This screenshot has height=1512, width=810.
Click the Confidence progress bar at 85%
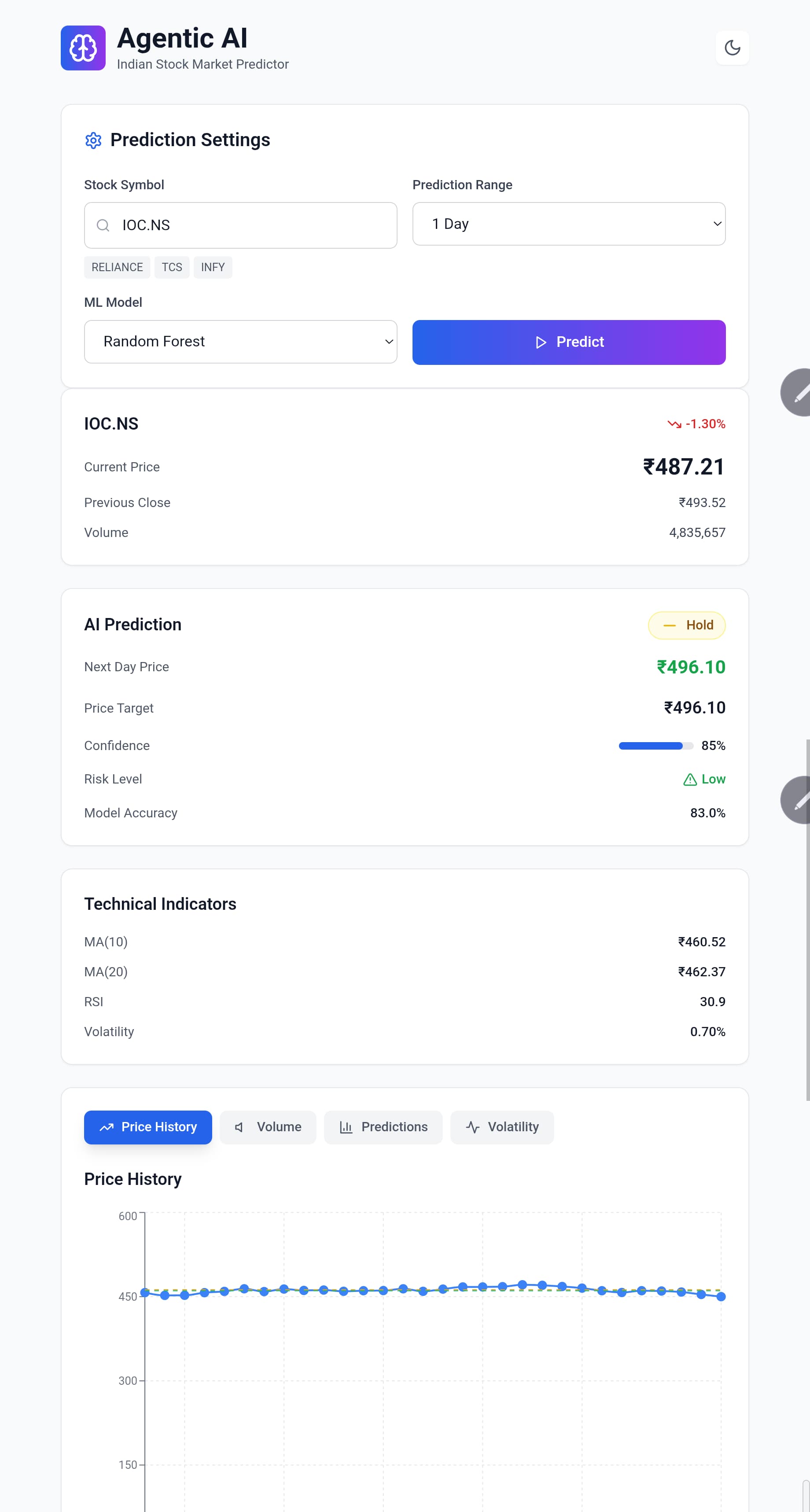(656, 746)
